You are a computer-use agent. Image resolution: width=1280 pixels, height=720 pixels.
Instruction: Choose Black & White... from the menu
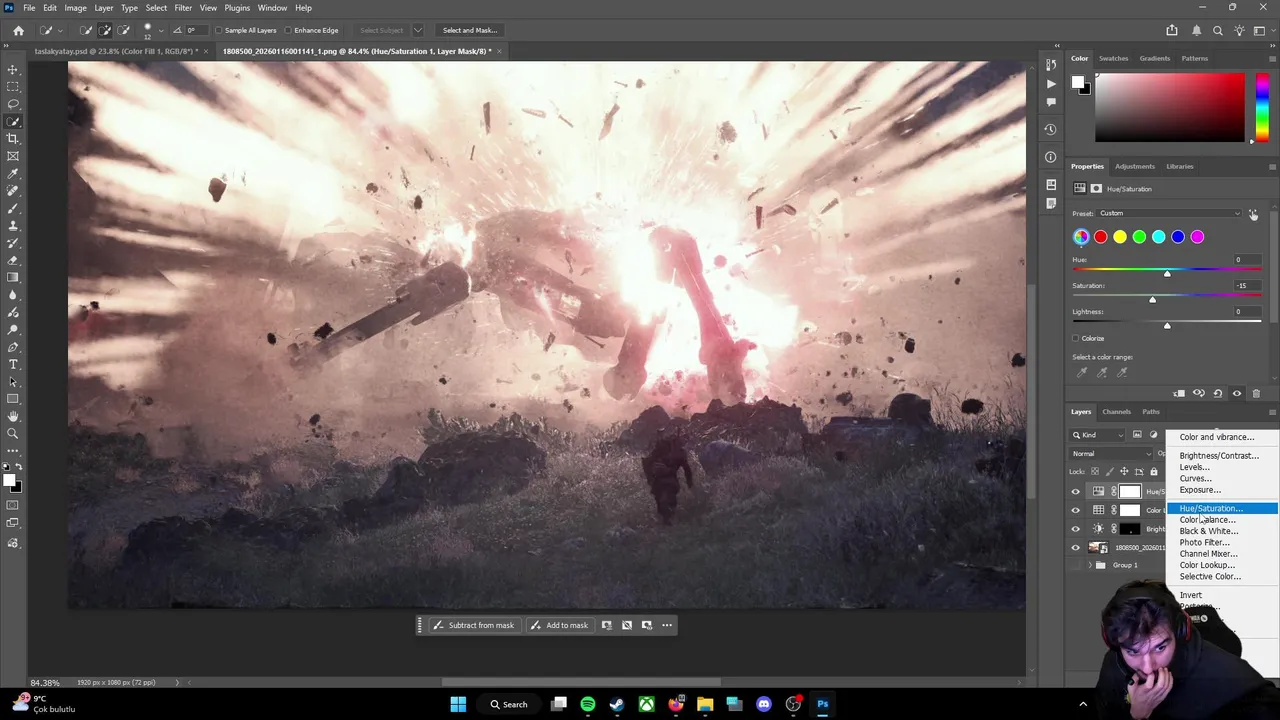tap(1208, 531)
